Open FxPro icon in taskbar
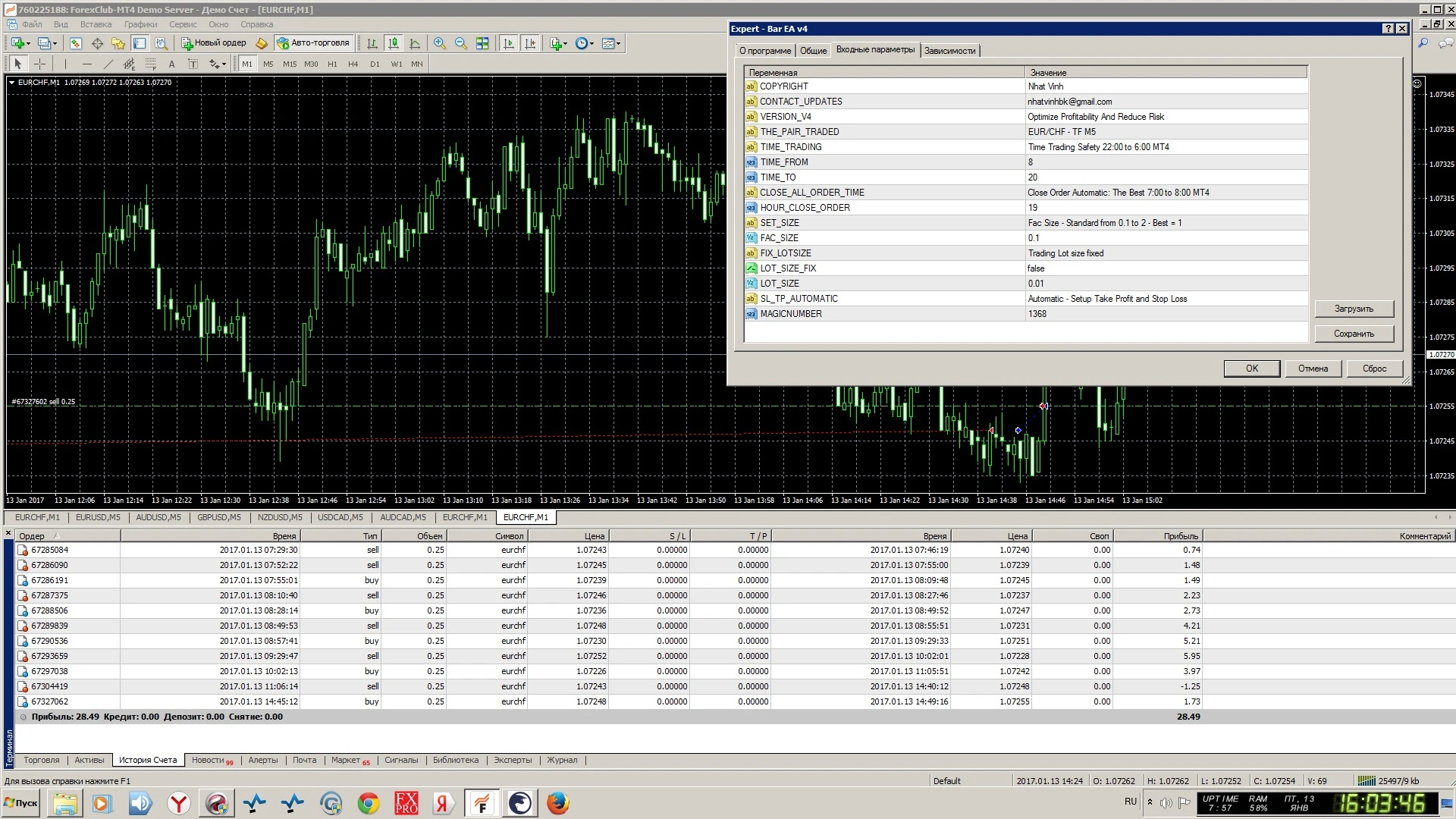Viewport: 1456px width, 819px height. [406, 803]
